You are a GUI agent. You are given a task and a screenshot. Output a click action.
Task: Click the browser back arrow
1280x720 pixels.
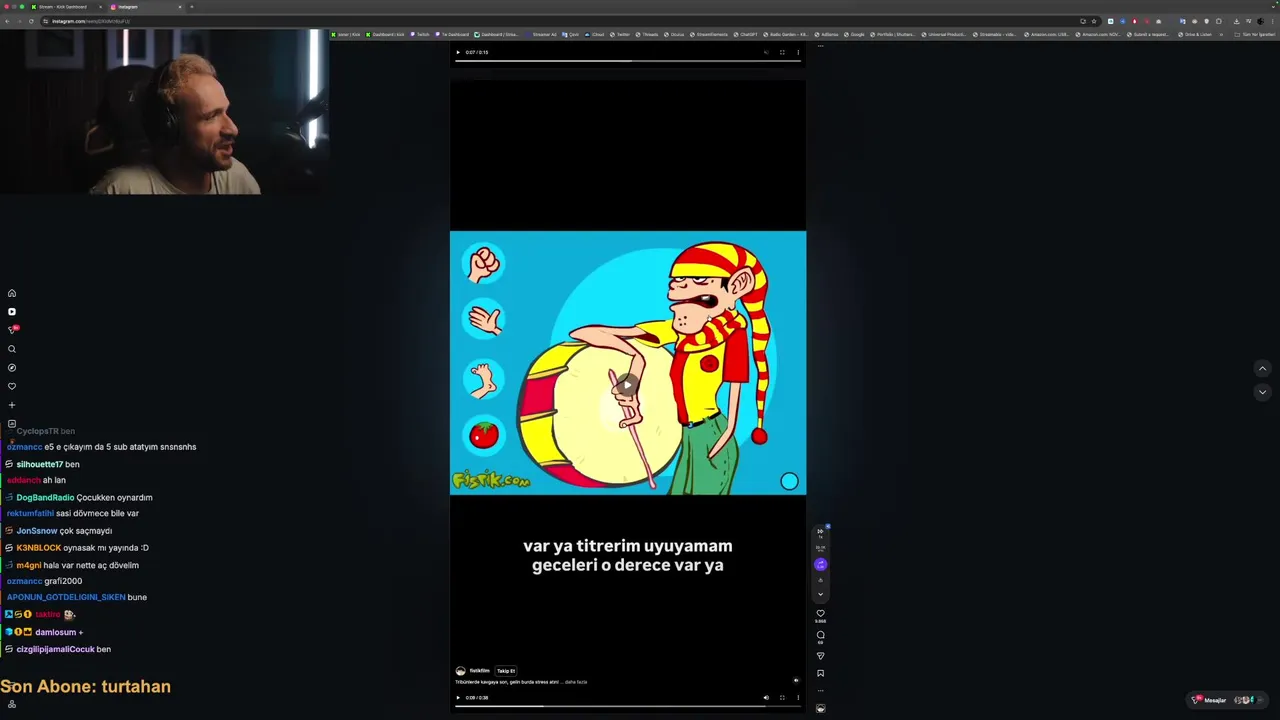pyautogui.click(x=7, y=21)
